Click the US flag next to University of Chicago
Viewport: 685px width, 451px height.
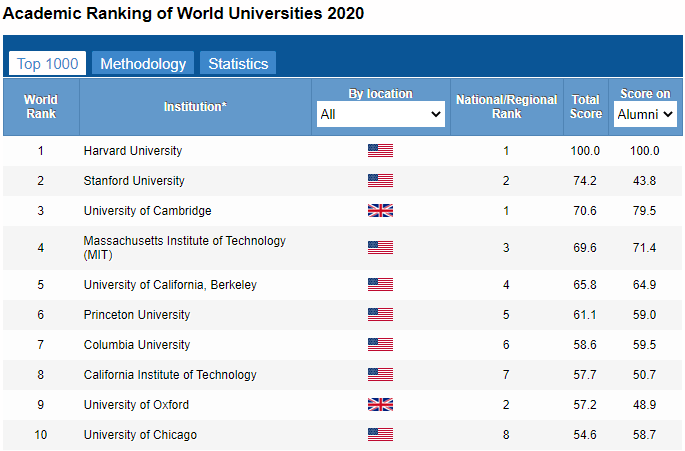[380, 435]
